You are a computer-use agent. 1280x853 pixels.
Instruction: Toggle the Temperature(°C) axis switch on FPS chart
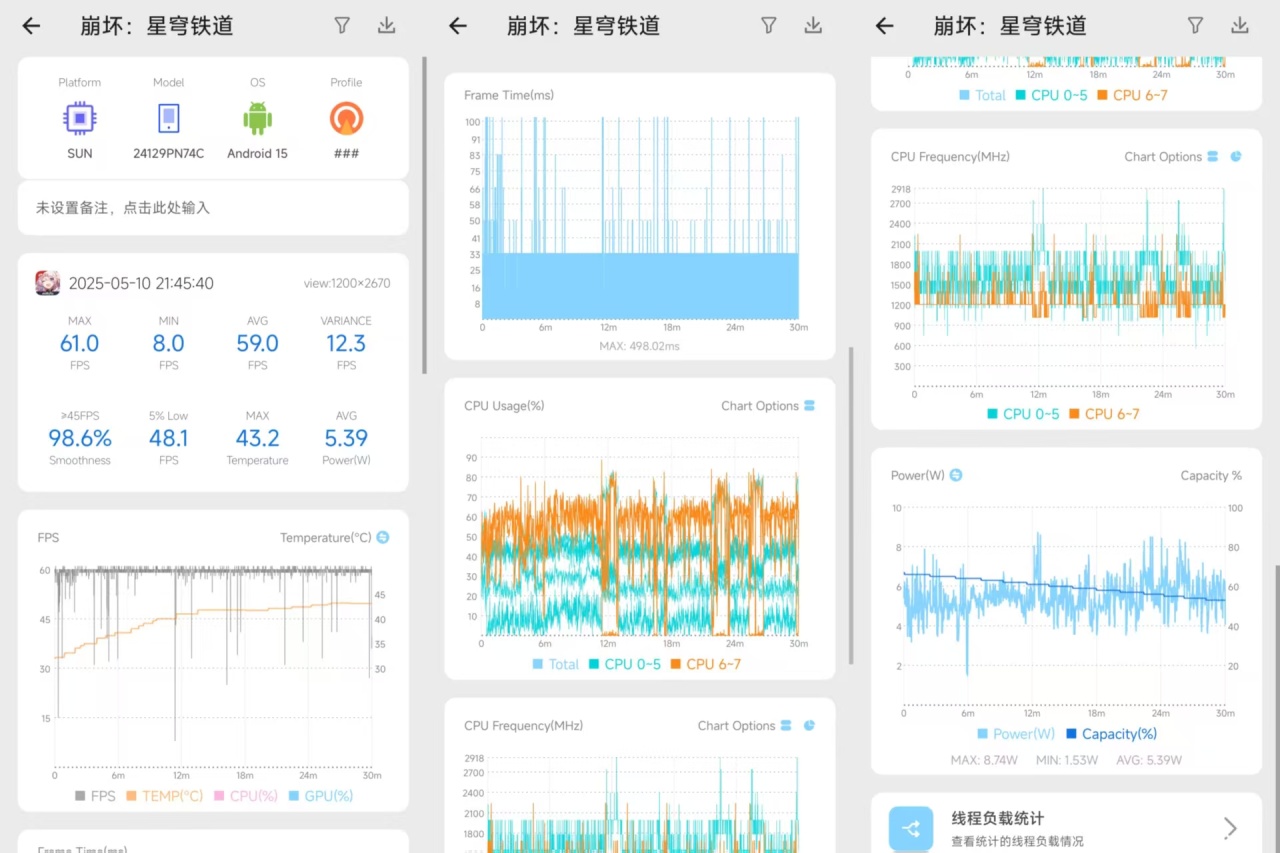click(x=382, y=537)
